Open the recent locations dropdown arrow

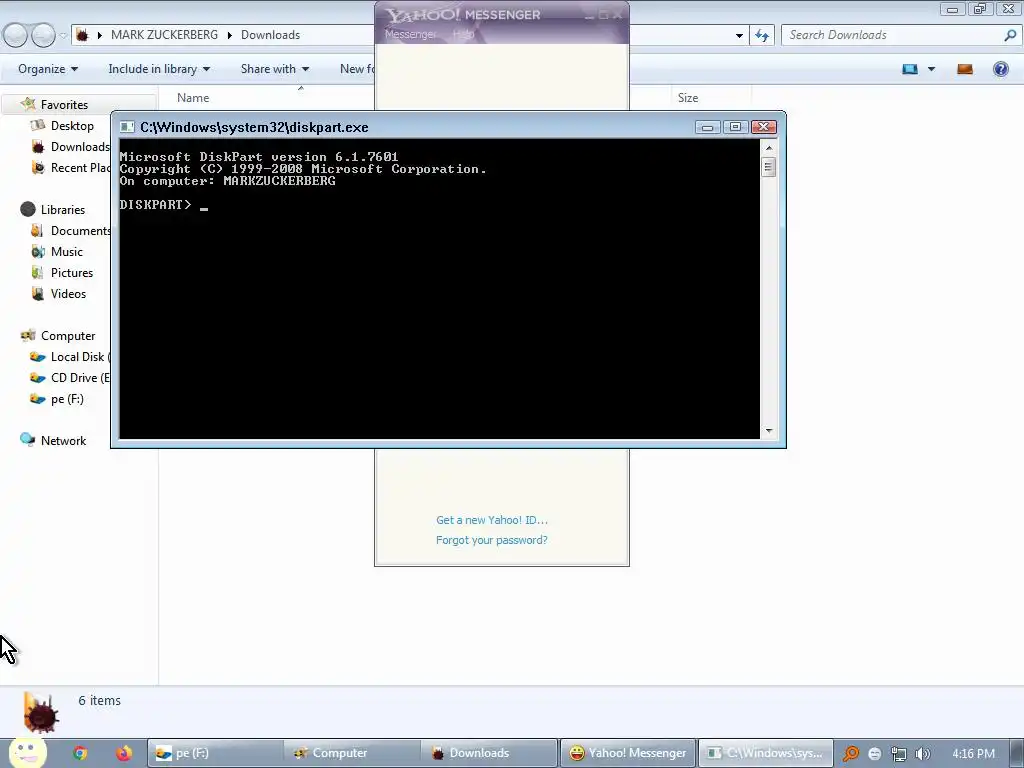63,35
